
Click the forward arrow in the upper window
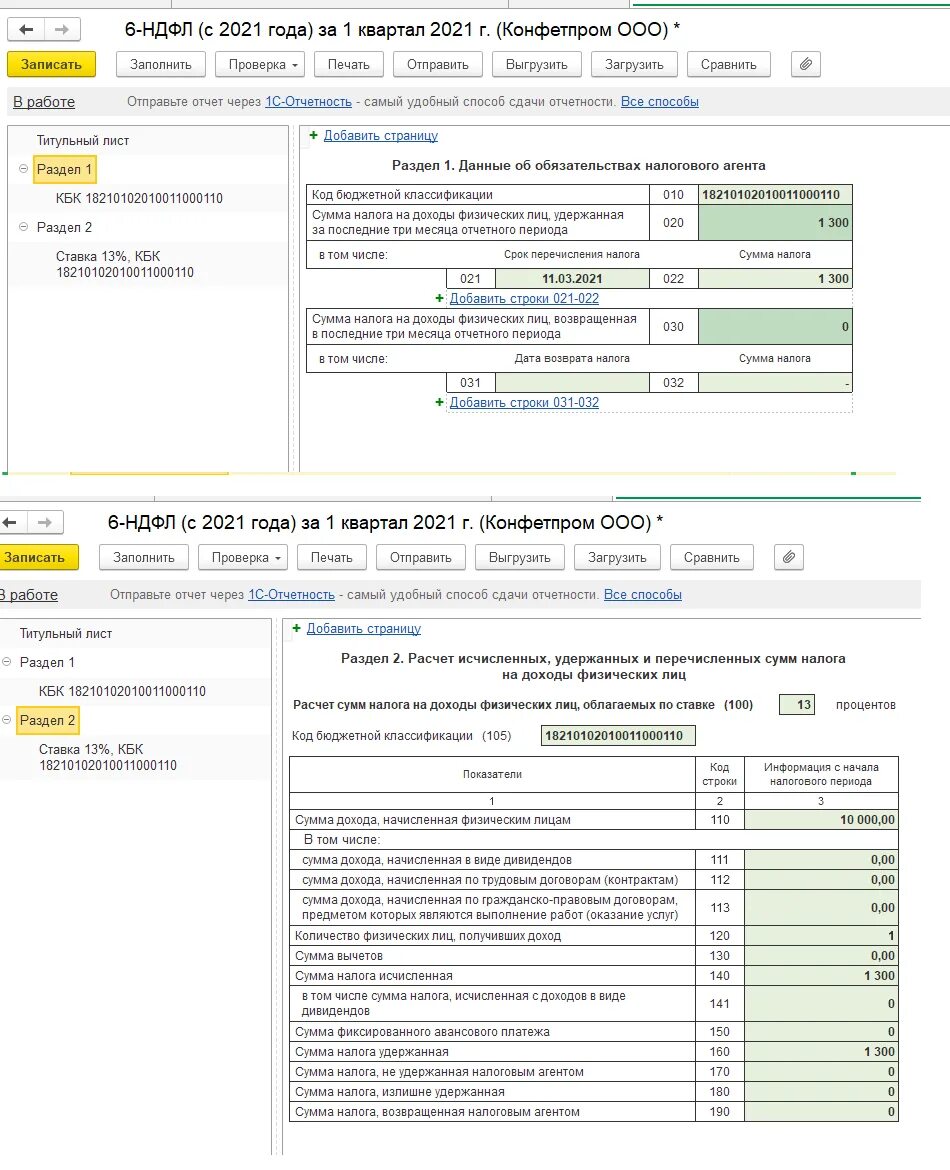click(63, 30)
